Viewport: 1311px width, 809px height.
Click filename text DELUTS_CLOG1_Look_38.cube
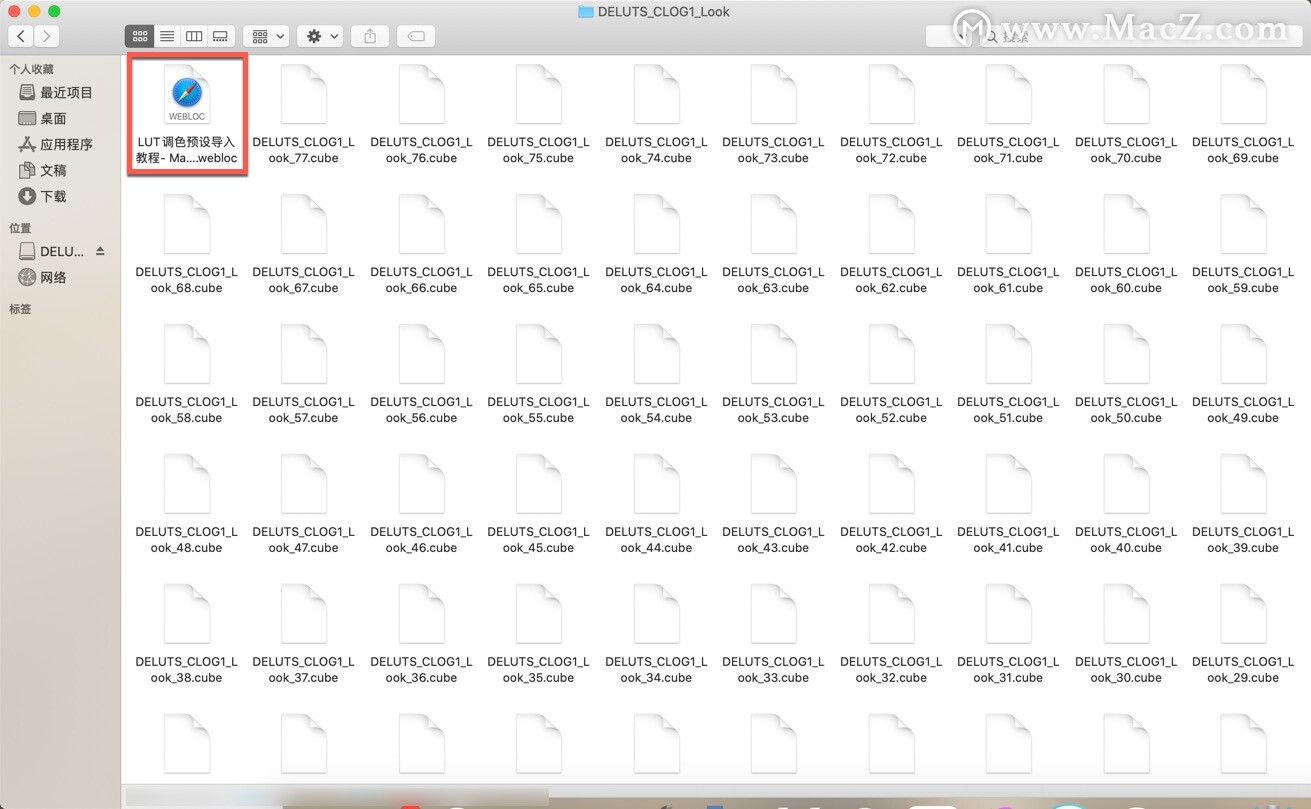[187, 670]
